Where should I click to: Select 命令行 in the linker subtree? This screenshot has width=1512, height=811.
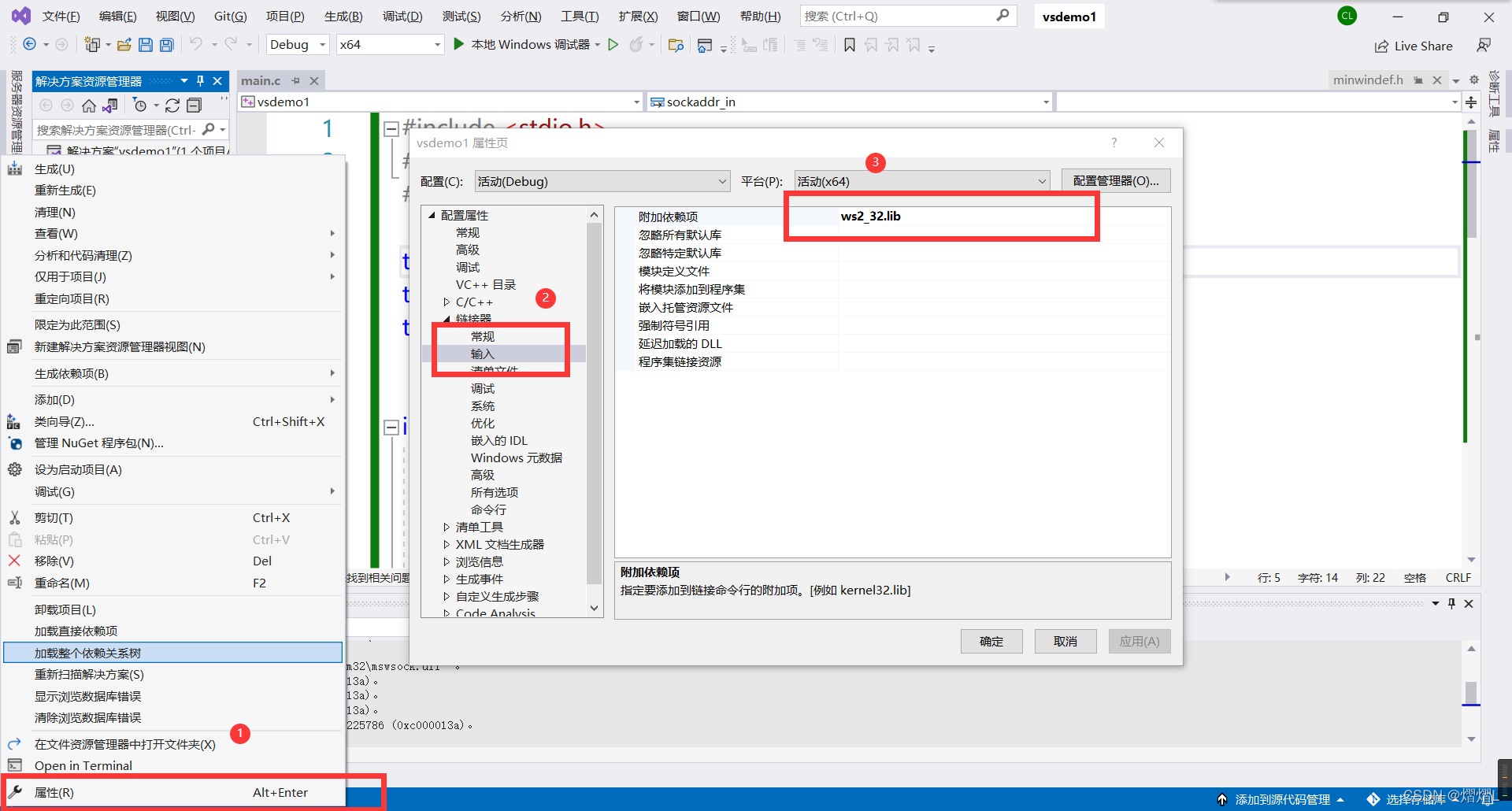click(x=489, y=510)
